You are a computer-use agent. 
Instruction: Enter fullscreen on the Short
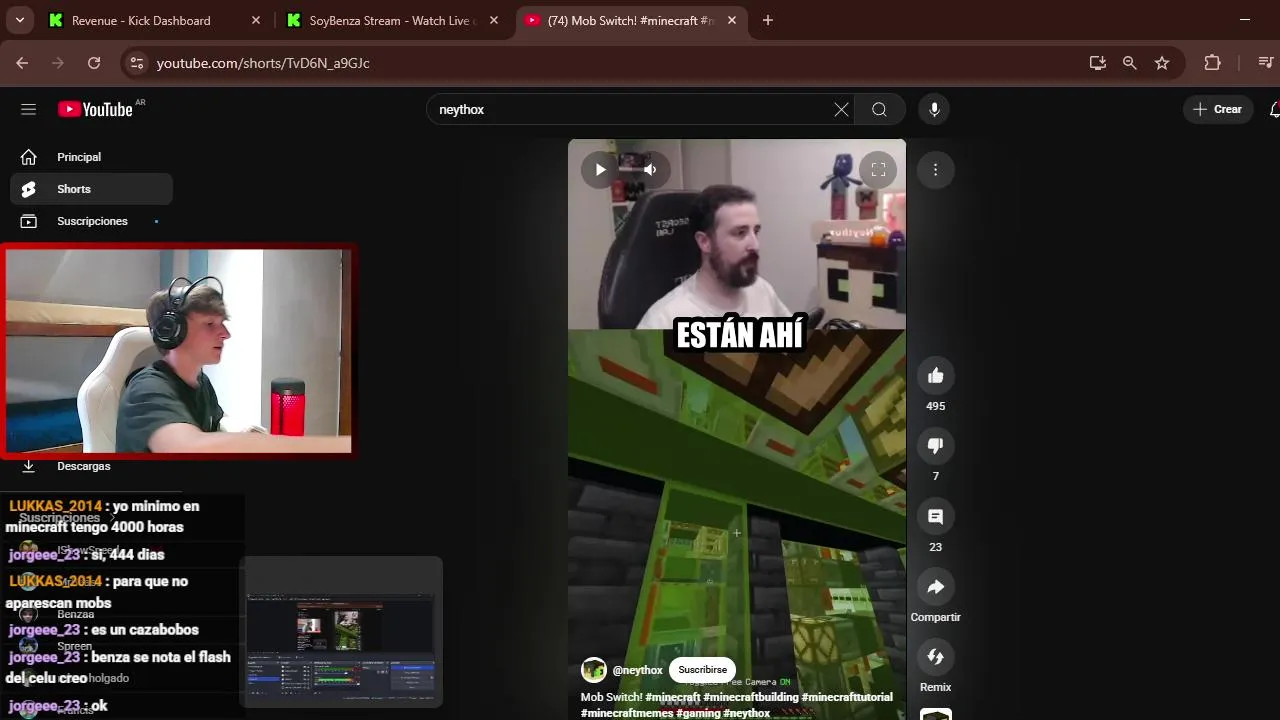(x=878, y=169)
